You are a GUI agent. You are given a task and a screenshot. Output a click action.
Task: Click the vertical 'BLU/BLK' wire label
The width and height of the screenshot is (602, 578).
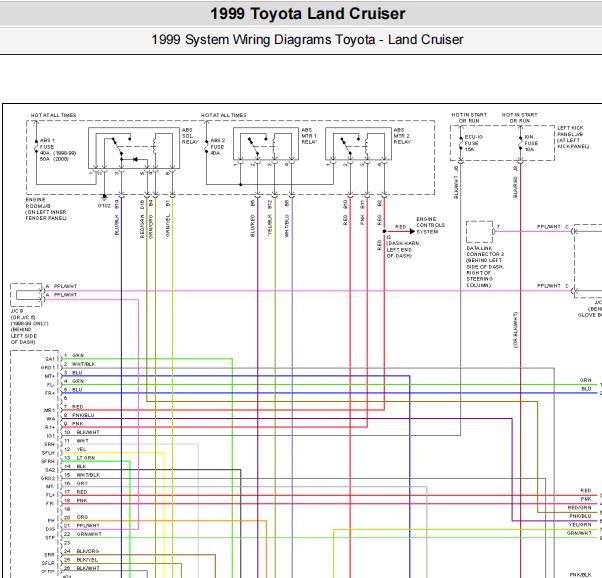click(117, 225)
